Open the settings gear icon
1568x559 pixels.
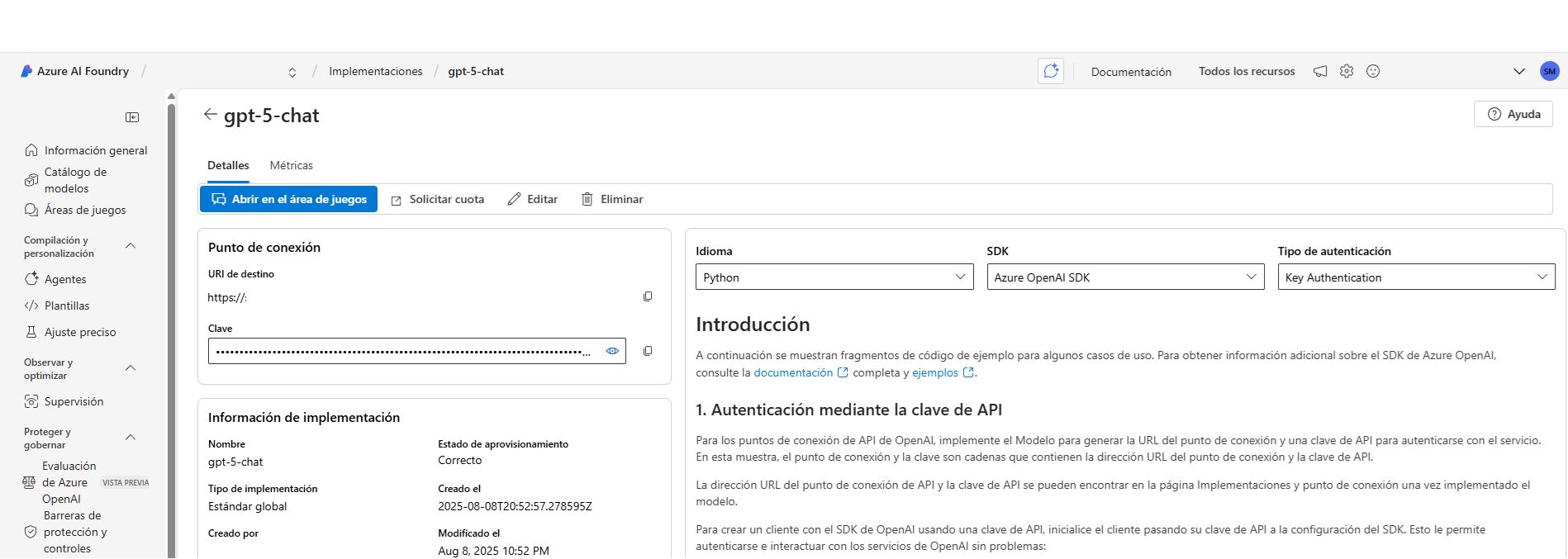coord(1347,71)
